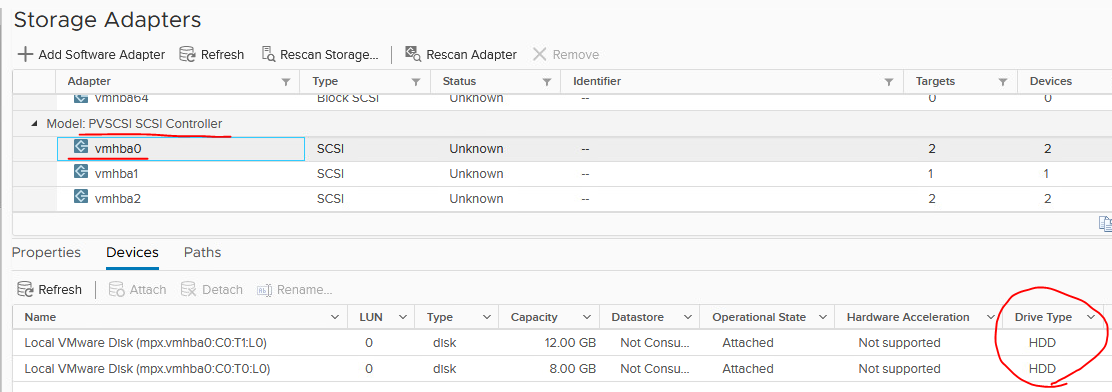Open the Type column filter in adapters
The height and width of the screenshot is (392, 1112).
[x=416, y=82]
